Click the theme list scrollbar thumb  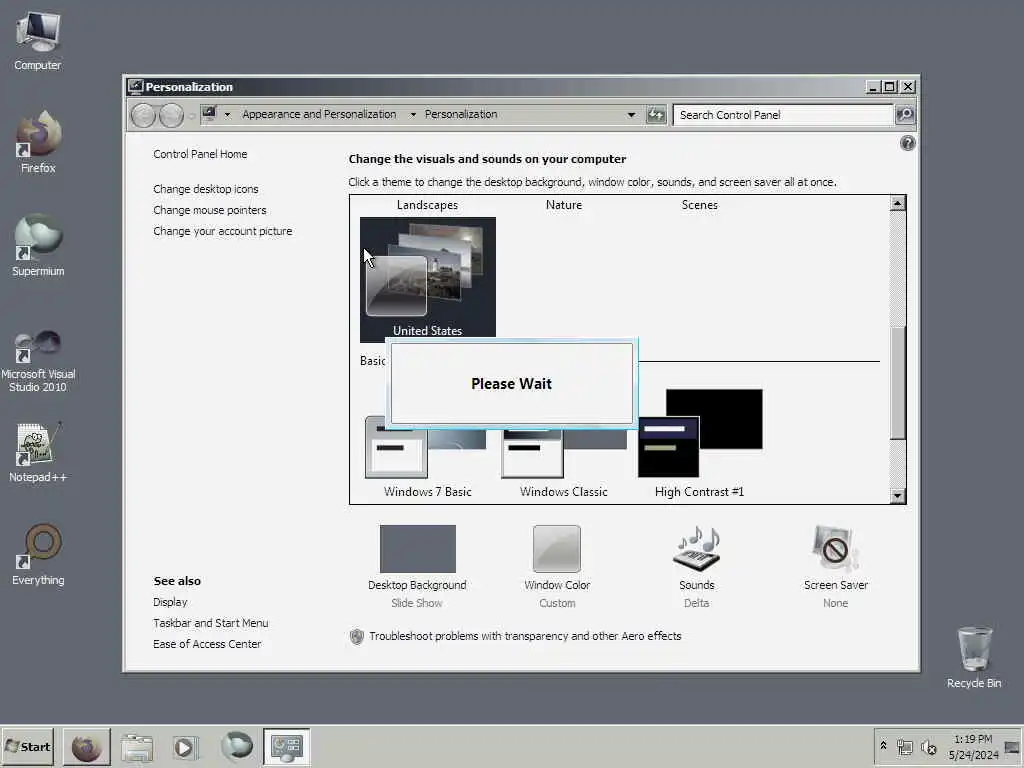897,383
